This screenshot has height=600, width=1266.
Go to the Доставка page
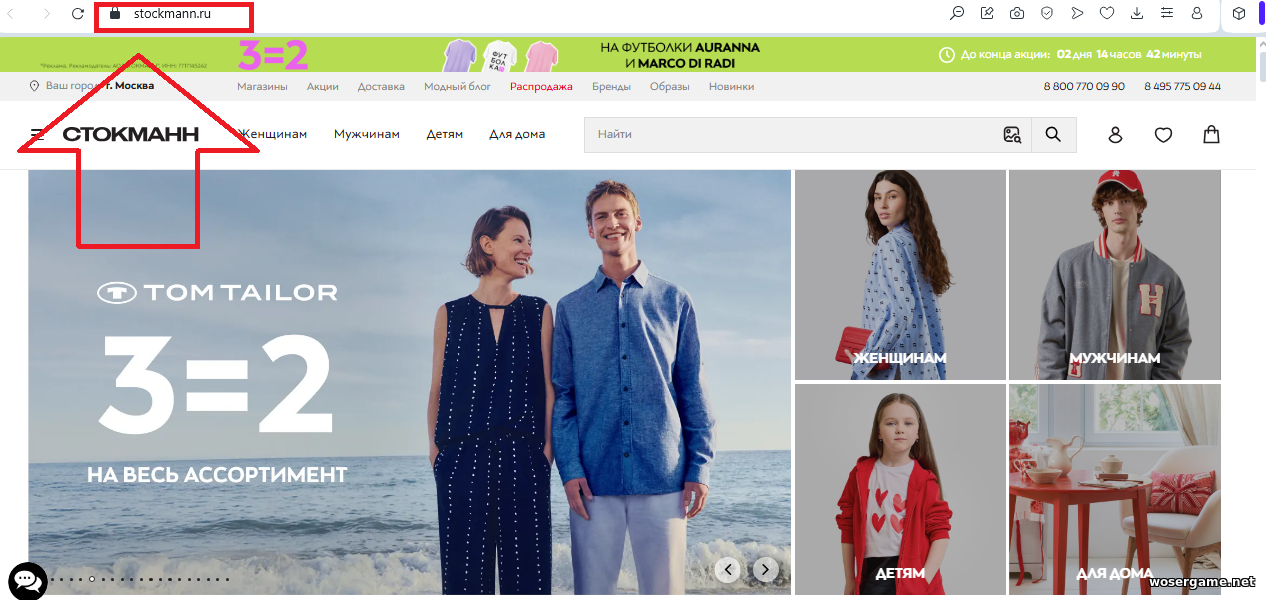coord(381,86)
